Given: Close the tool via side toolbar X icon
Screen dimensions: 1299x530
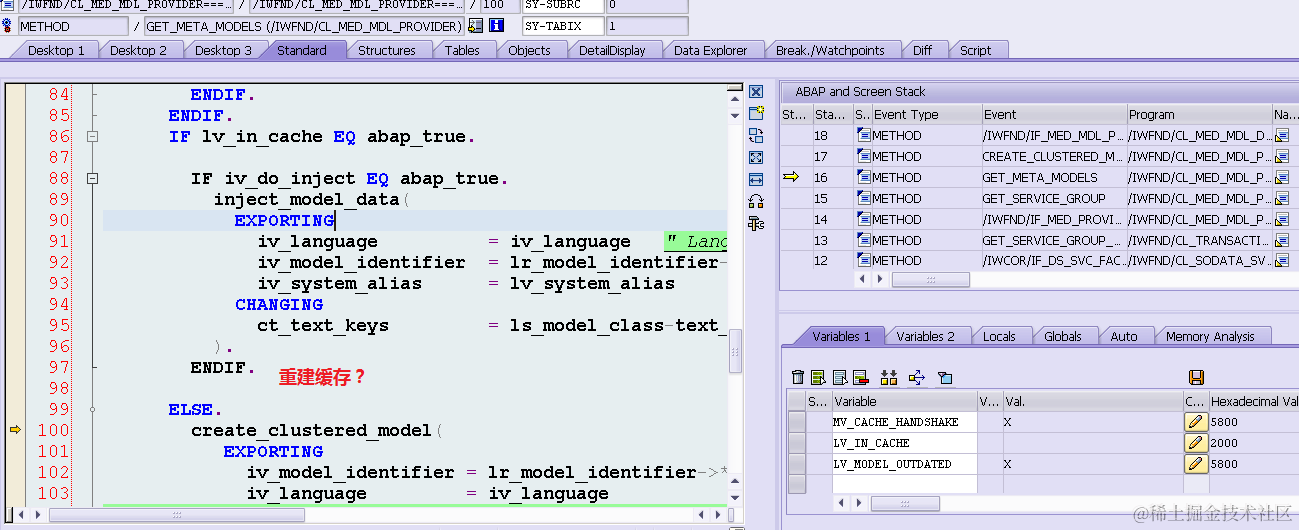Looking at the screenshot, I should [756, 92].
